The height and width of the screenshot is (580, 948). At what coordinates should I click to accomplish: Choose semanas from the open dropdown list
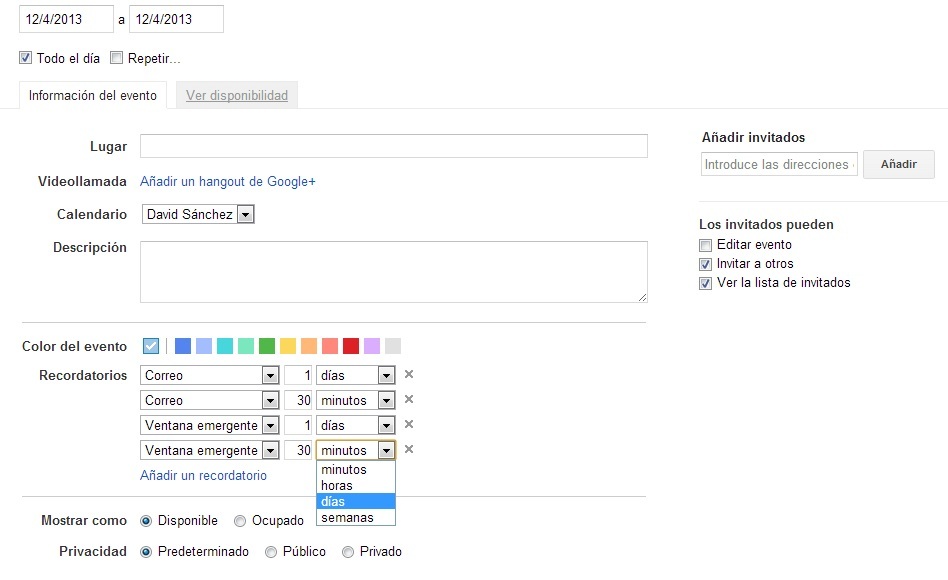[347, 518]
